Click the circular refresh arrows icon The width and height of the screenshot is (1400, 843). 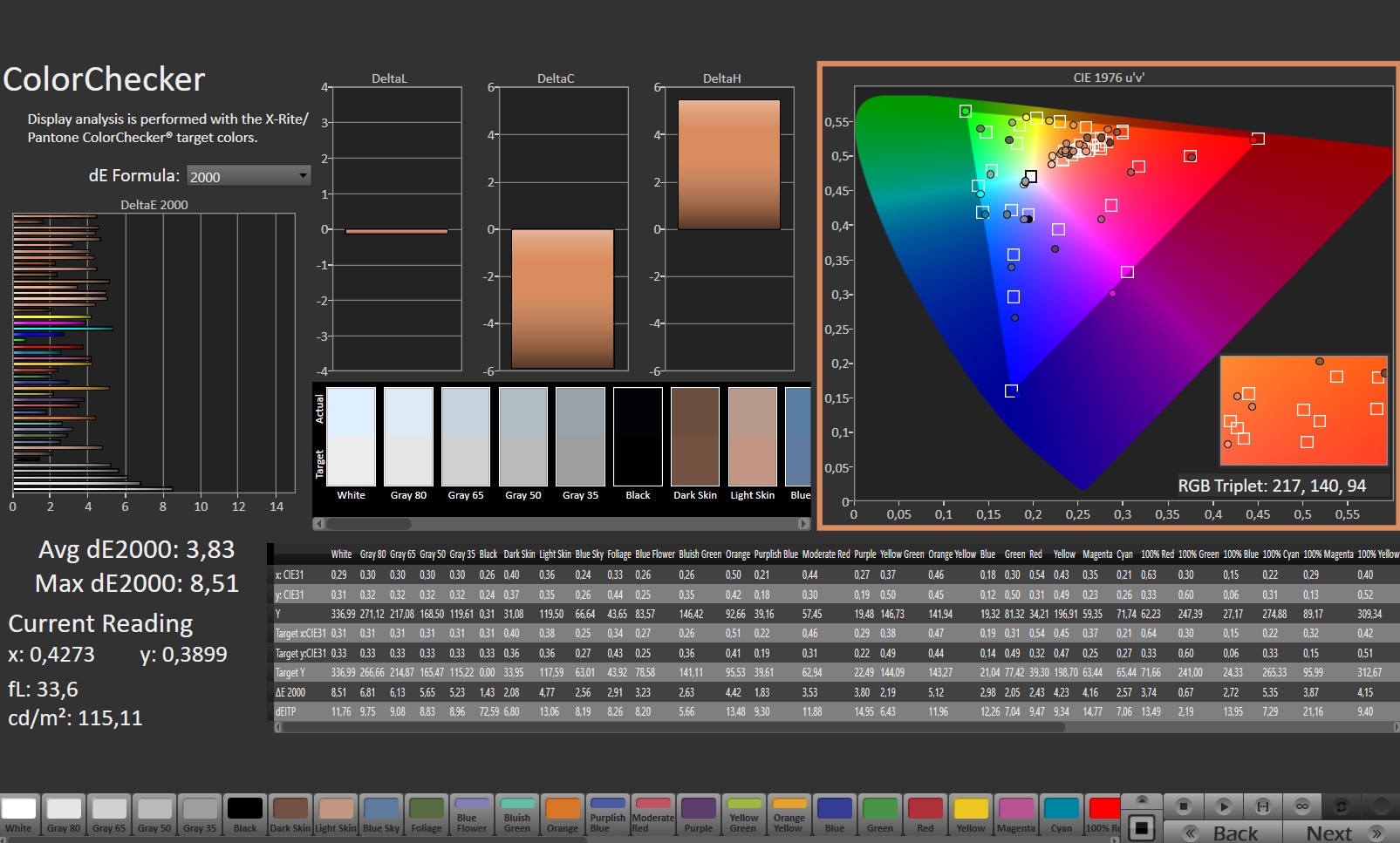click(x=1342, y=806)
